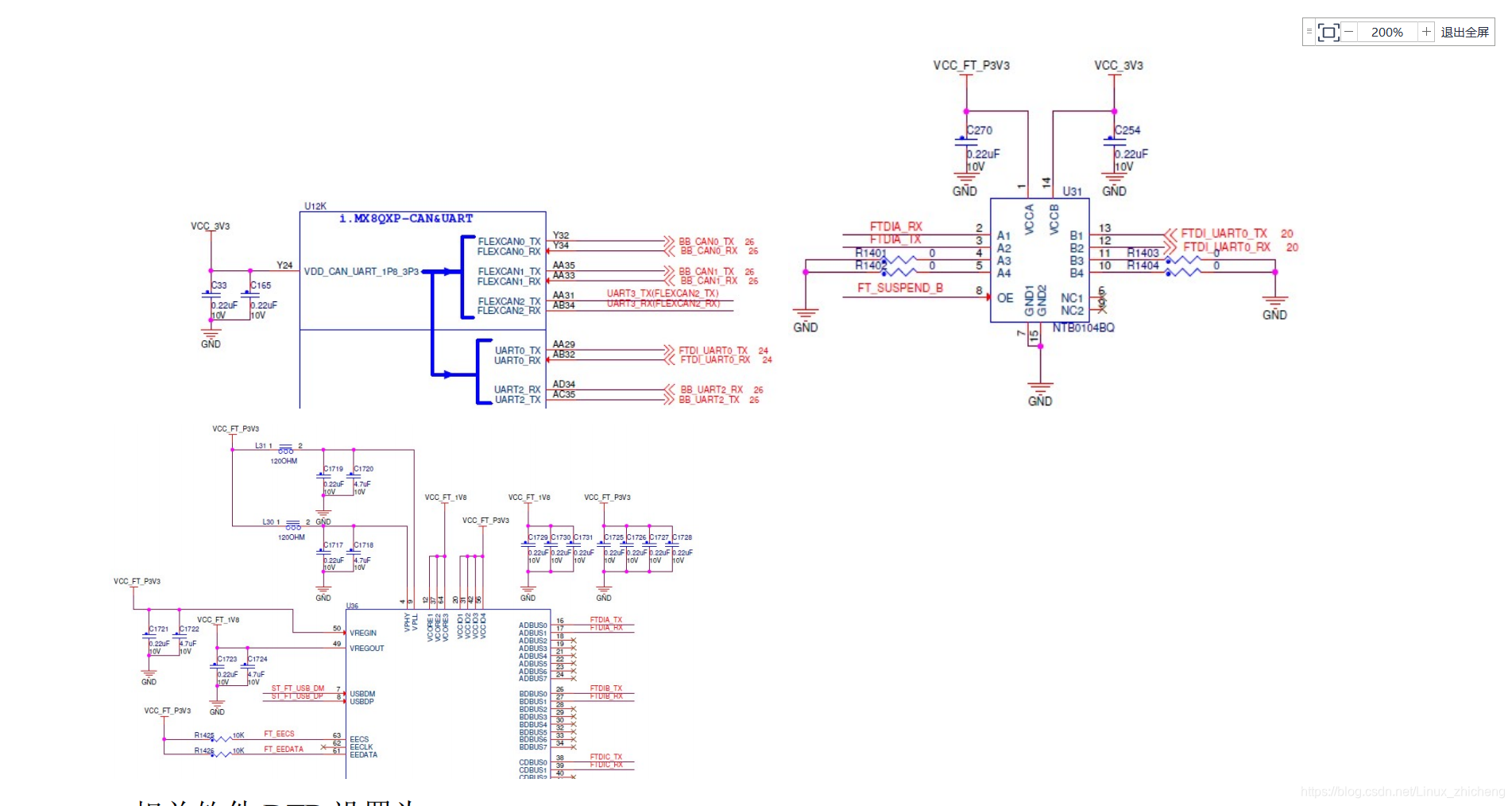
Task: Select inductor label L31
Action: pos(261,446)
